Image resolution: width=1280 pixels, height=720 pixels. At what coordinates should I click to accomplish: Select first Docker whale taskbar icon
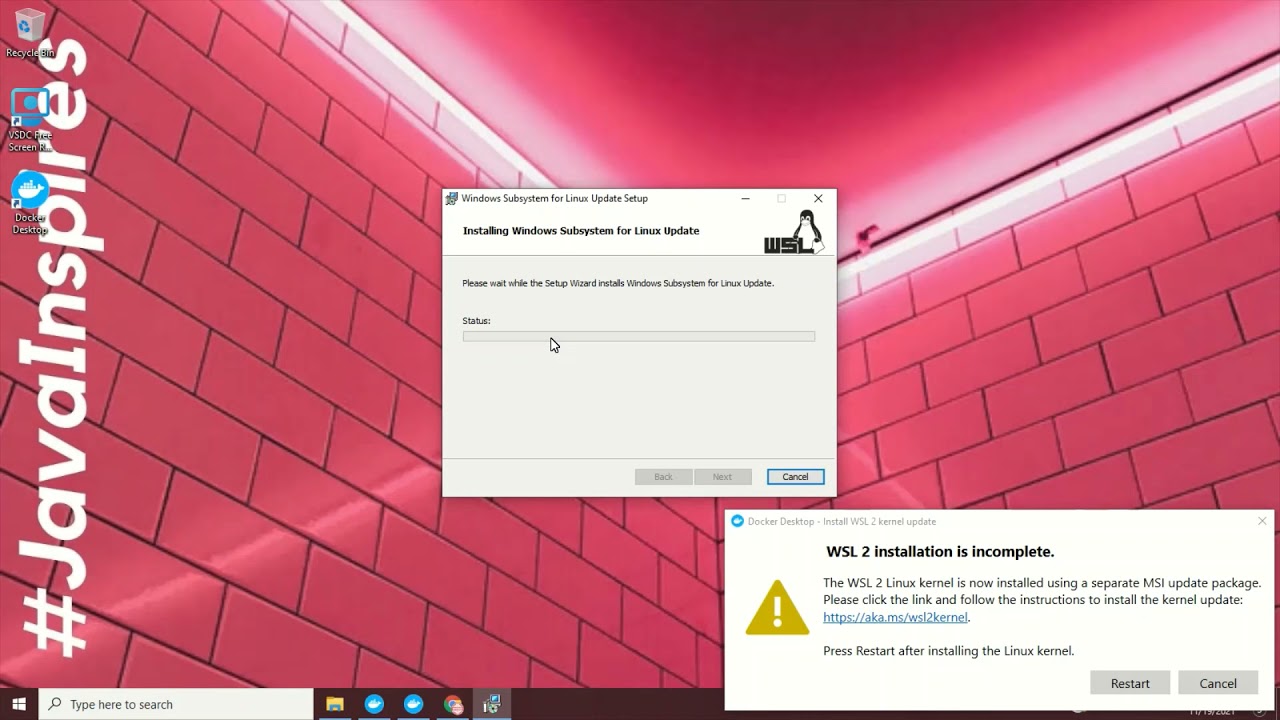tap(374, 704)
